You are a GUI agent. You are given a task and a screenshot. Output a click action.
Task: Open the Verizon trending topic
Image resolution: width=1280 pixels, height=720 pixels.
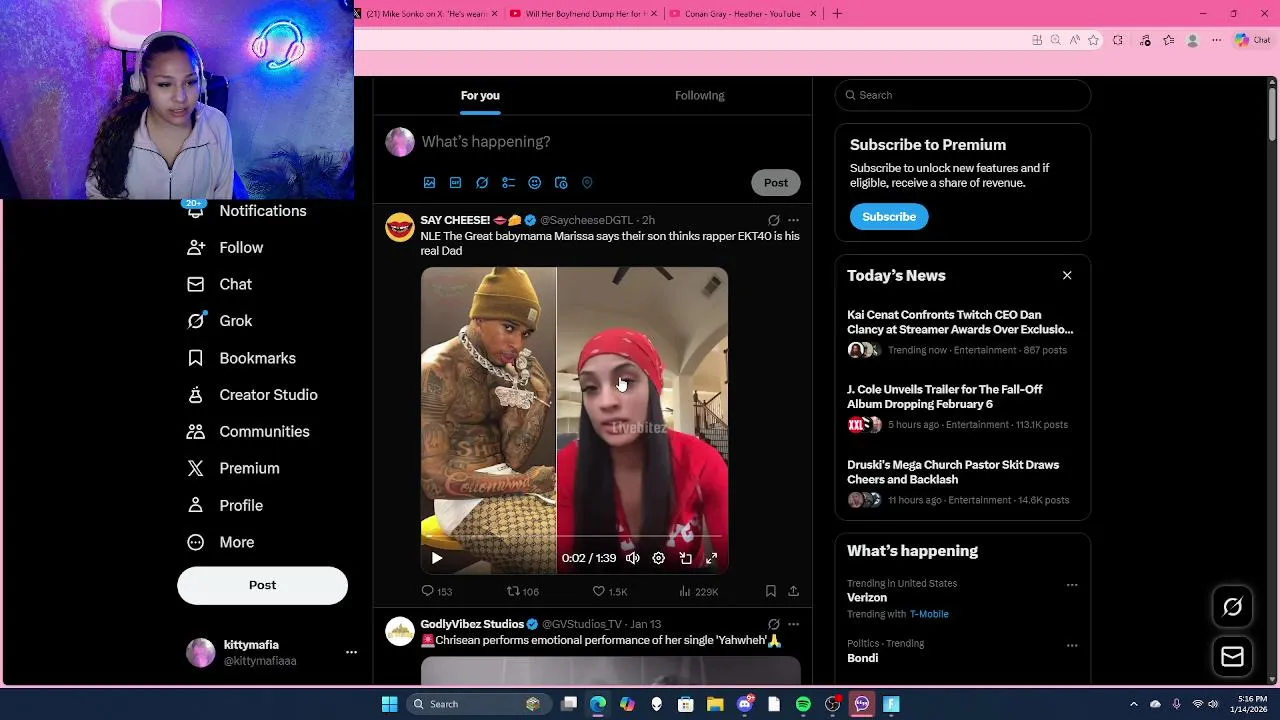click(x=867, y=598)
